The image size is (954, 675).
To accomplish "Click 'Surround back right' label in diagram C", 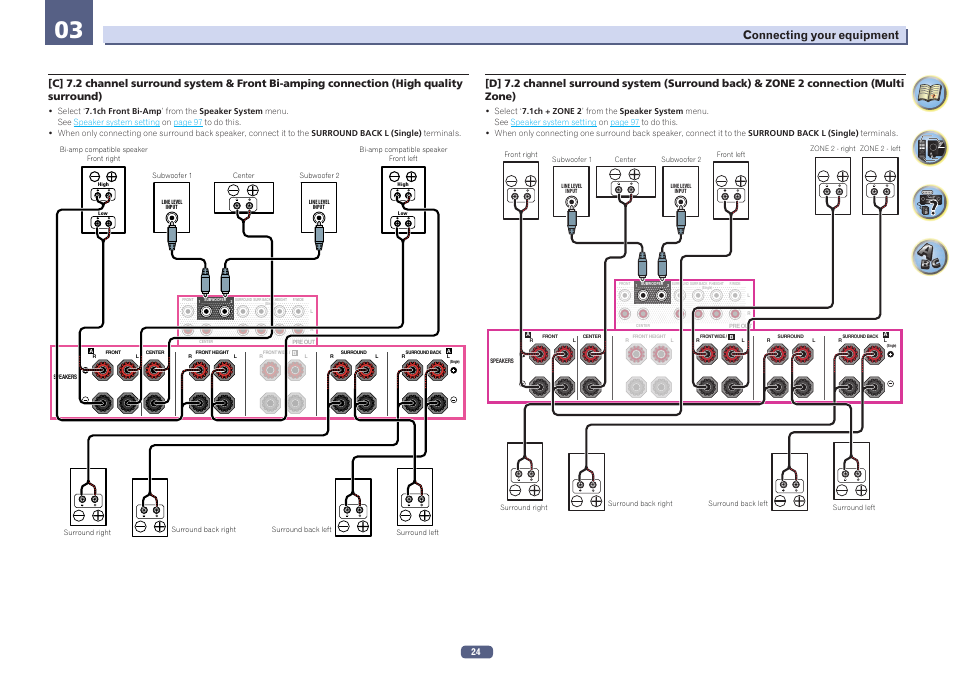I will pos(203,530).
